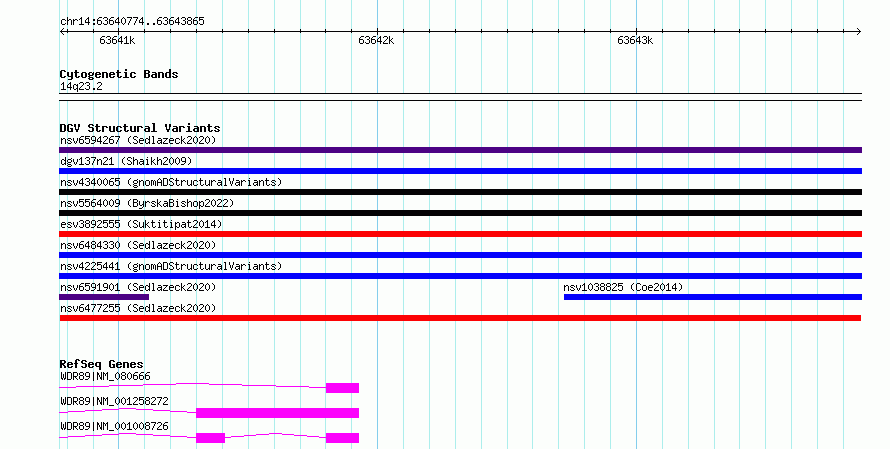
Task: Open variant label dgv137n21 (Shaikh2009)
Action: click(x=126, y=161)
